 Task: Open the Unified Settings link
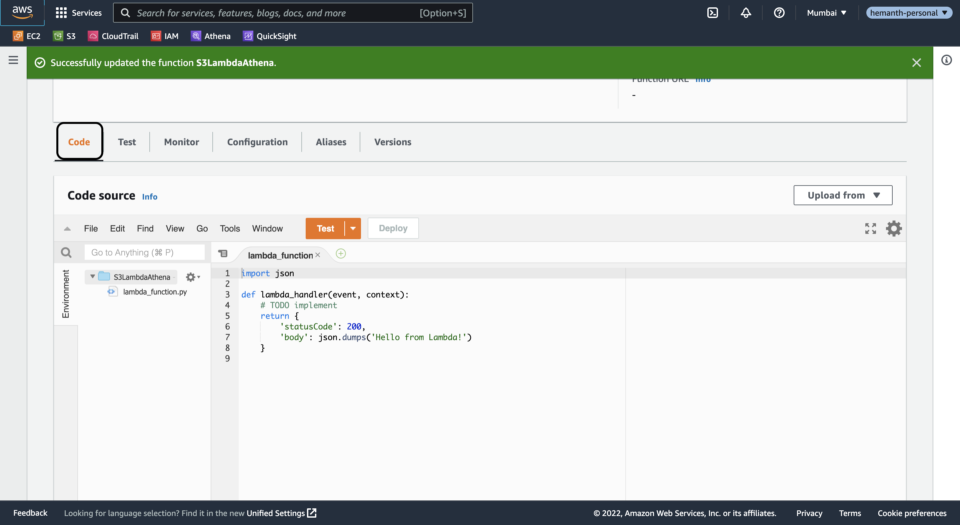click(x=282, y=513)
